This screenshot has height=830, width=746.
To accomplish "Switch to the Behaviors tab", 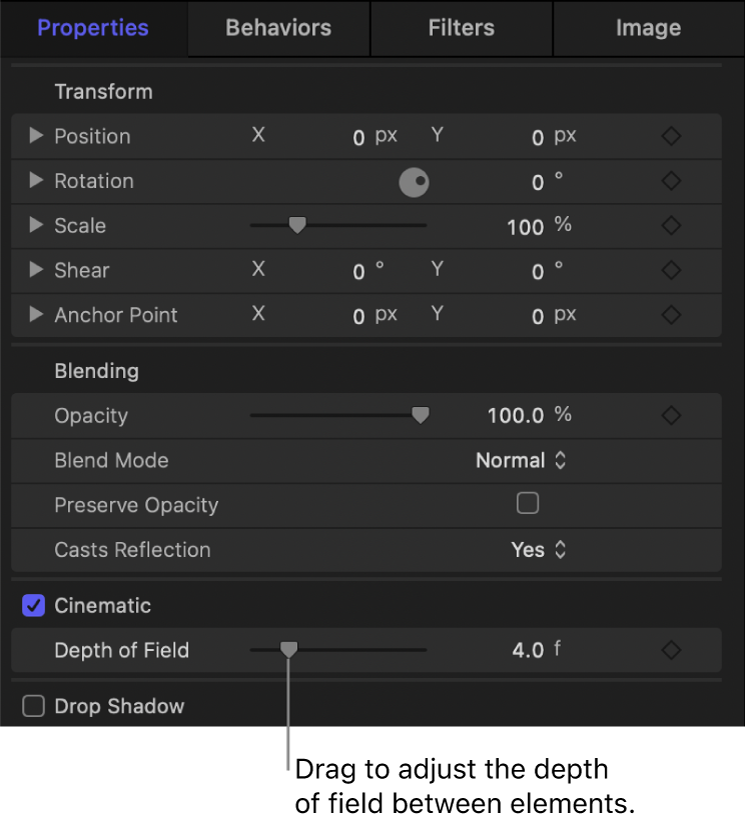I will (x=277, y=28).
